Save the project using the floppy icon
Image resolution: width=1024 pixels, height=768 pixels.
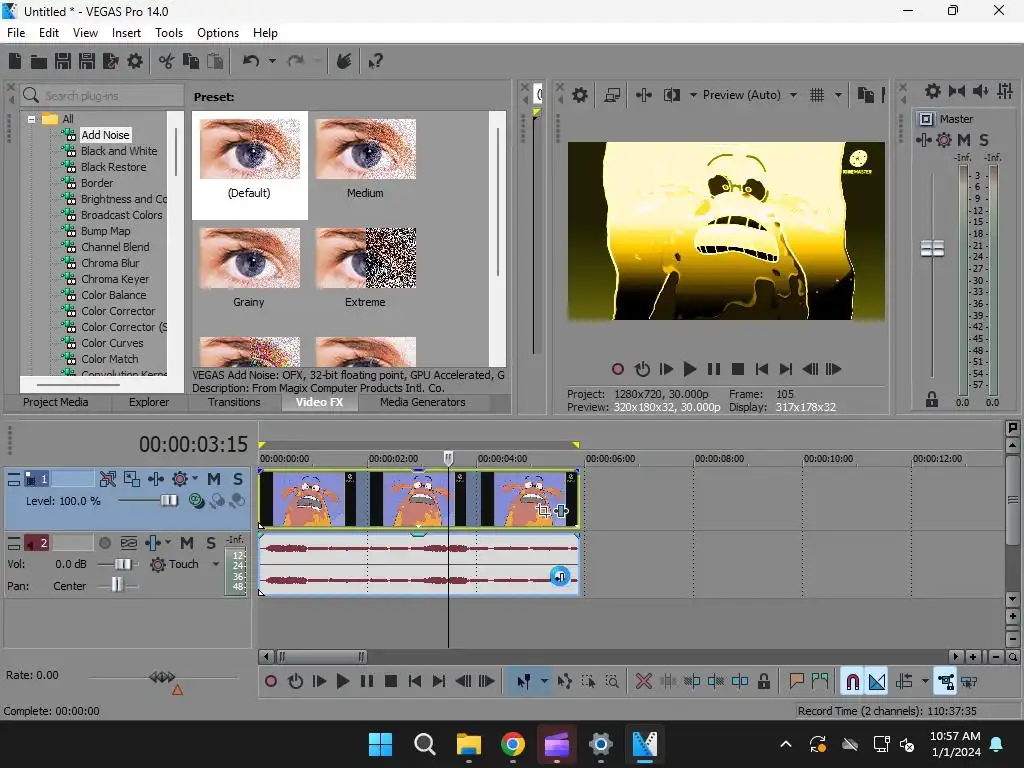coord(63,61)
